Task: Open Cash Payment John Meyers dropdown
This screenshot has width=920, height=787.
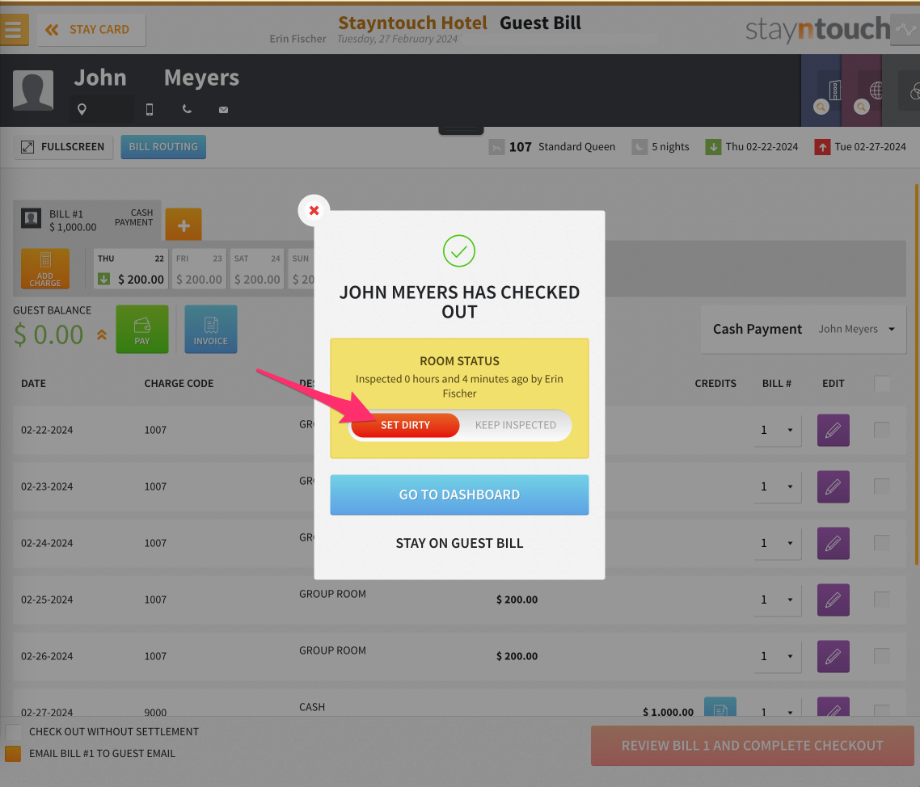Action: [x=803, y=329]
